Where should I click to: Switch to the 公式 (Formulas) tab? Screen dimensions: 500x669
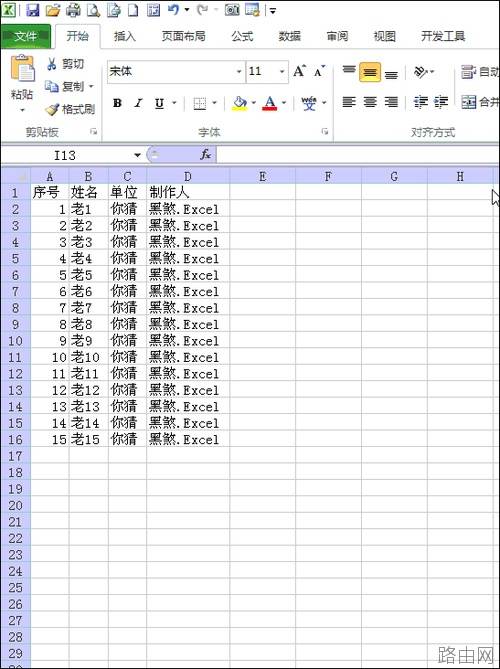point(242,36)
